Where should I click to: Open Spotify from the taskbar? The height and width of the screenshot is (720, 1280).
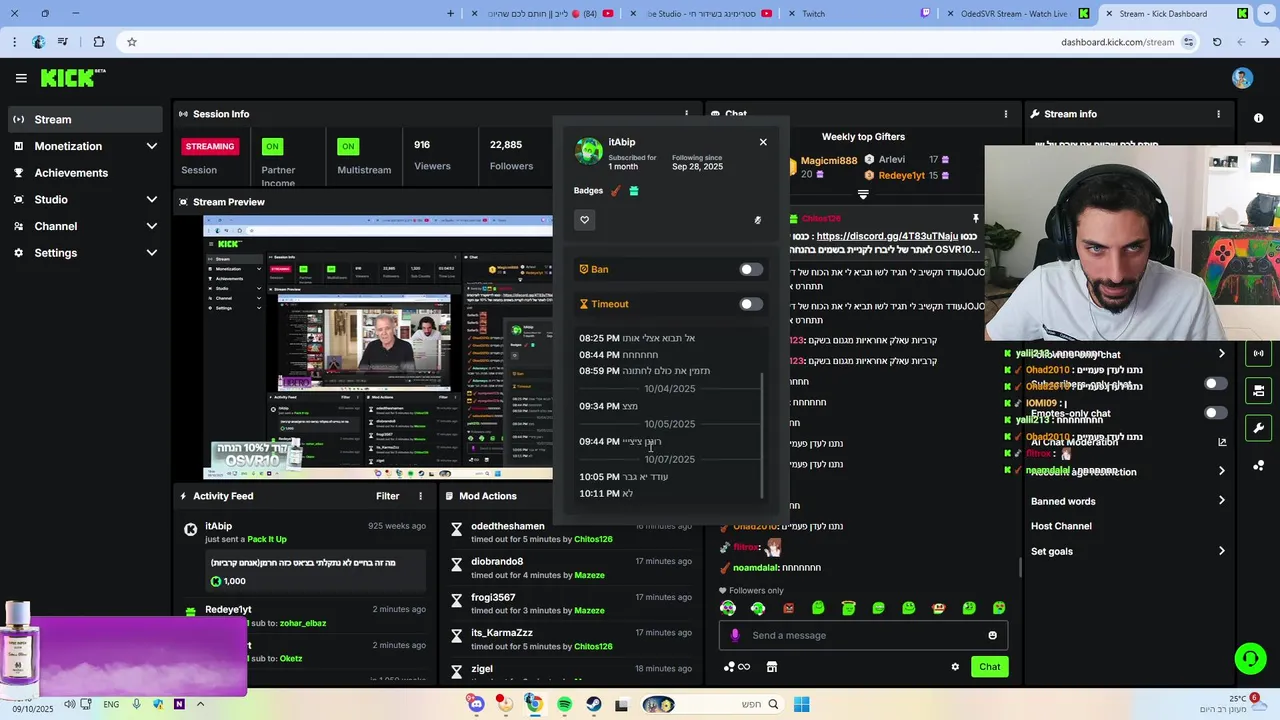coord(564,705)
